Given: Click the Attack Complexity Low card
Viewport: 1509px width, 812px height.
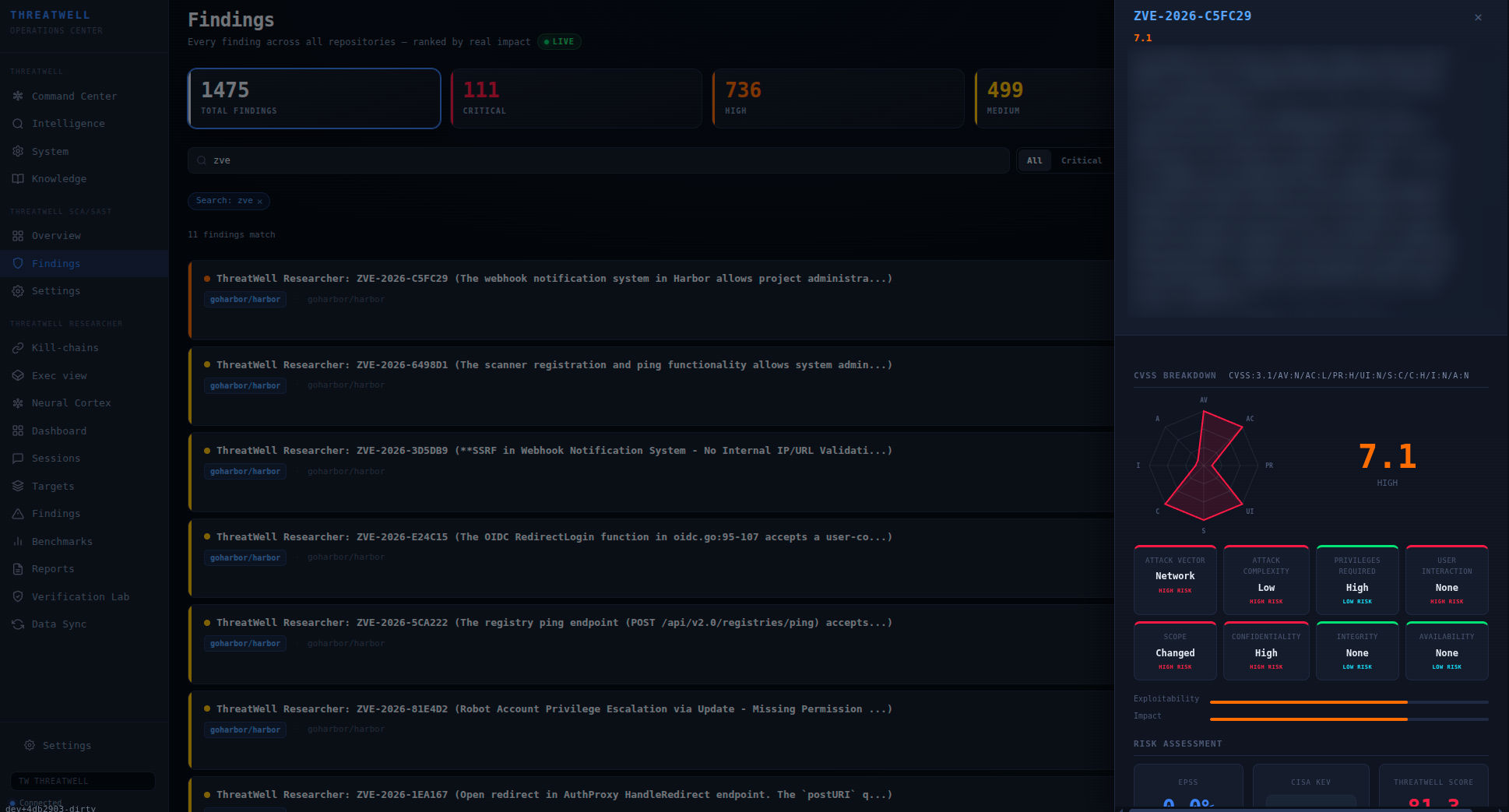Looking at the screenshot, I should 1266,580.
